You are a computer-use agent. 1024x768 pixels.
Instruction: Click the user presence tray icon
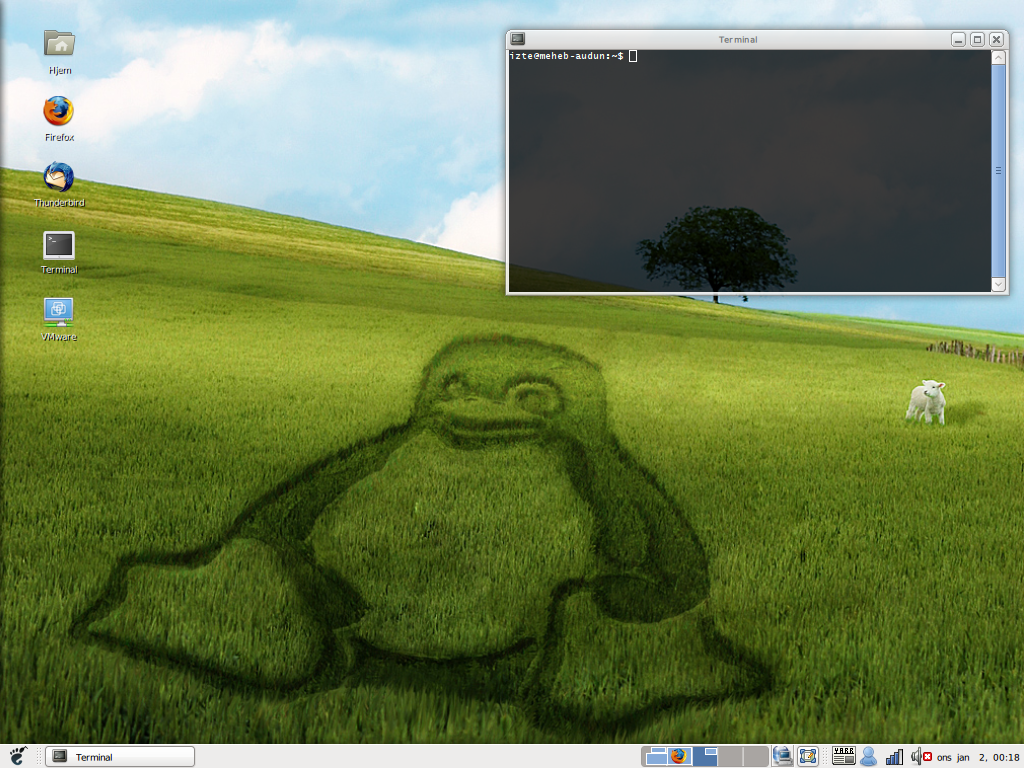tap(869, 756)
